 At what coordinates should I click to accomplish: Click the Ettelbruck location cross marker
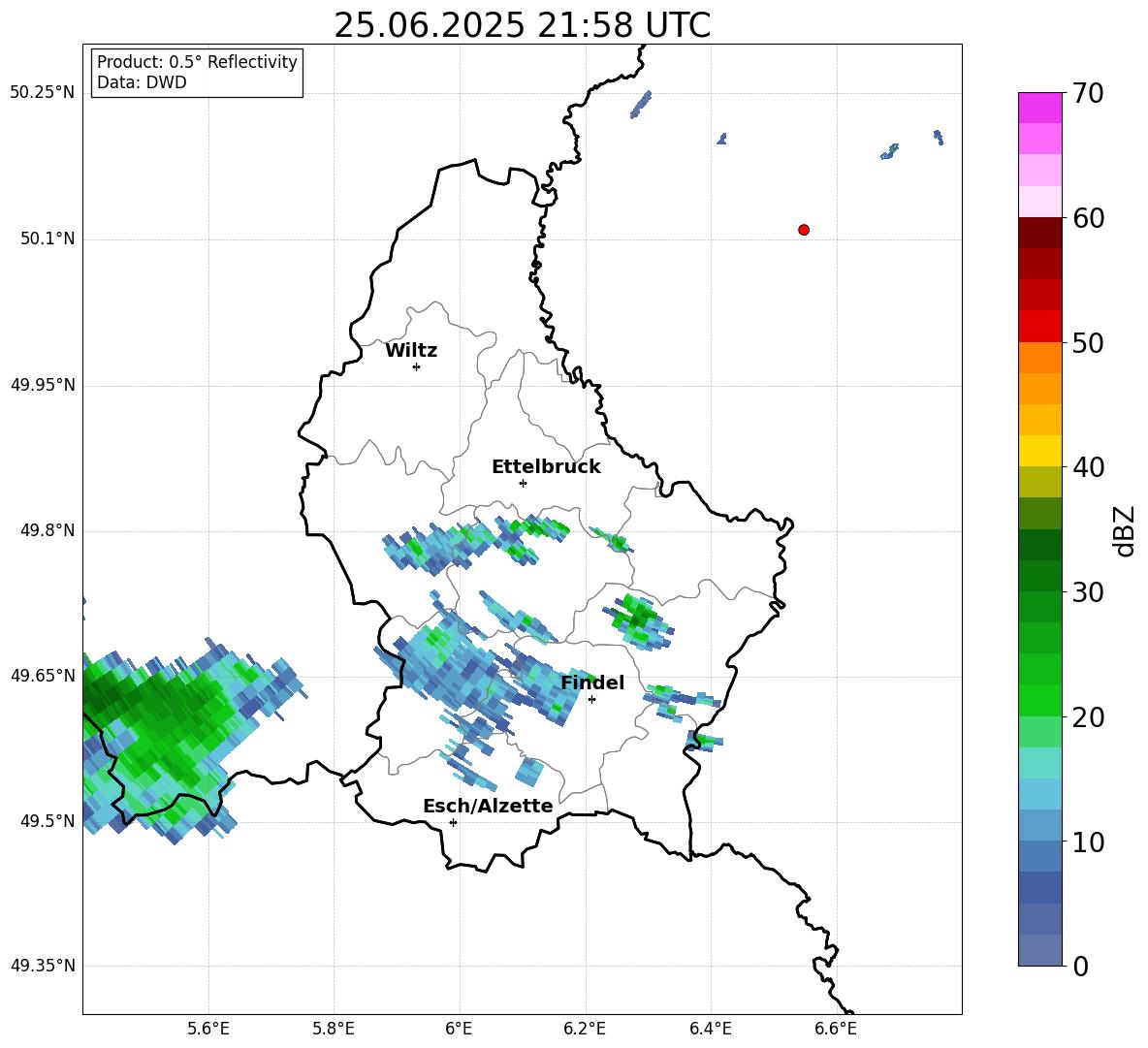(x=523, y=483)
